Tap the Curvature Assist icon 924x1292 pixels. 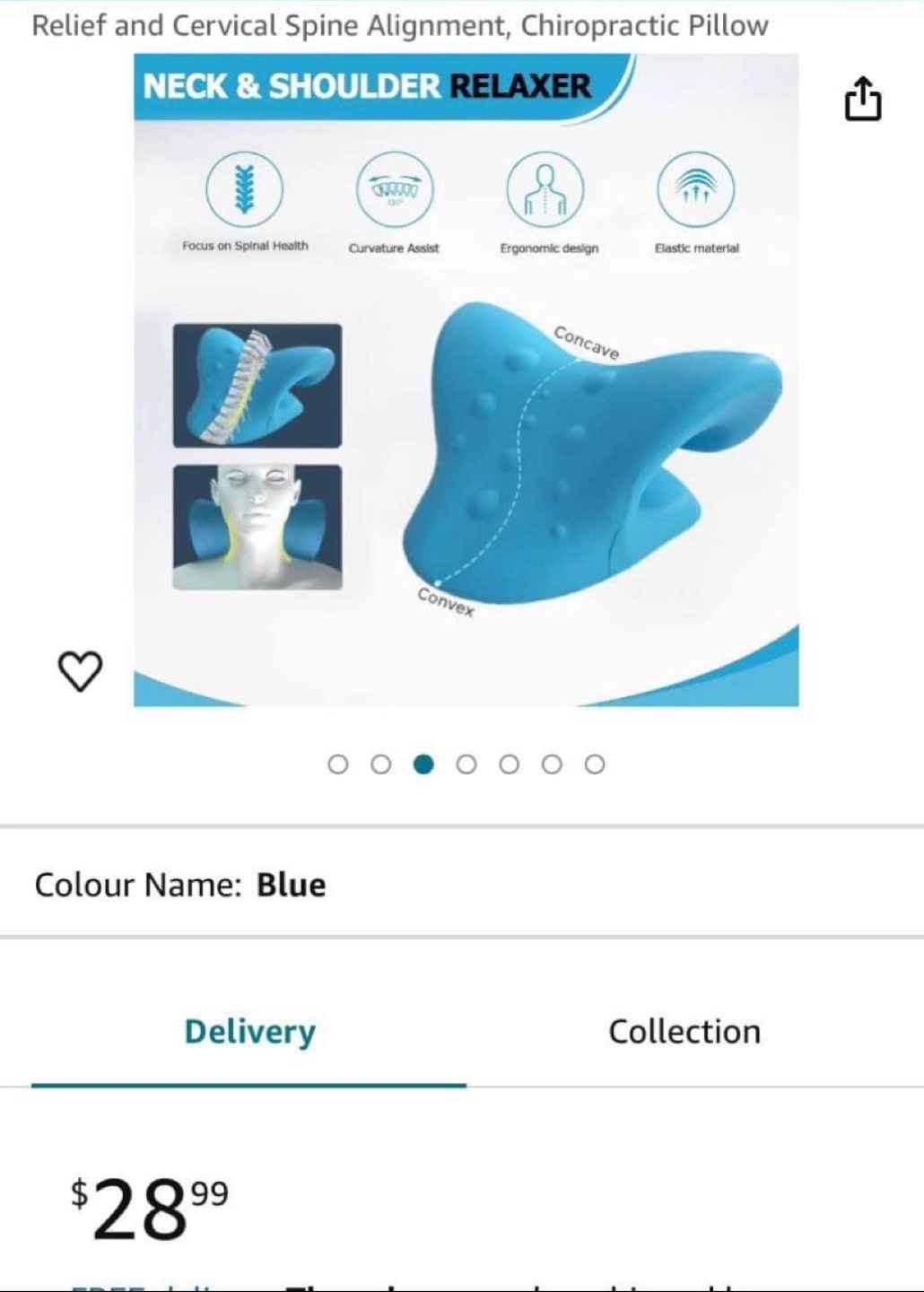(x=395, y=189)
